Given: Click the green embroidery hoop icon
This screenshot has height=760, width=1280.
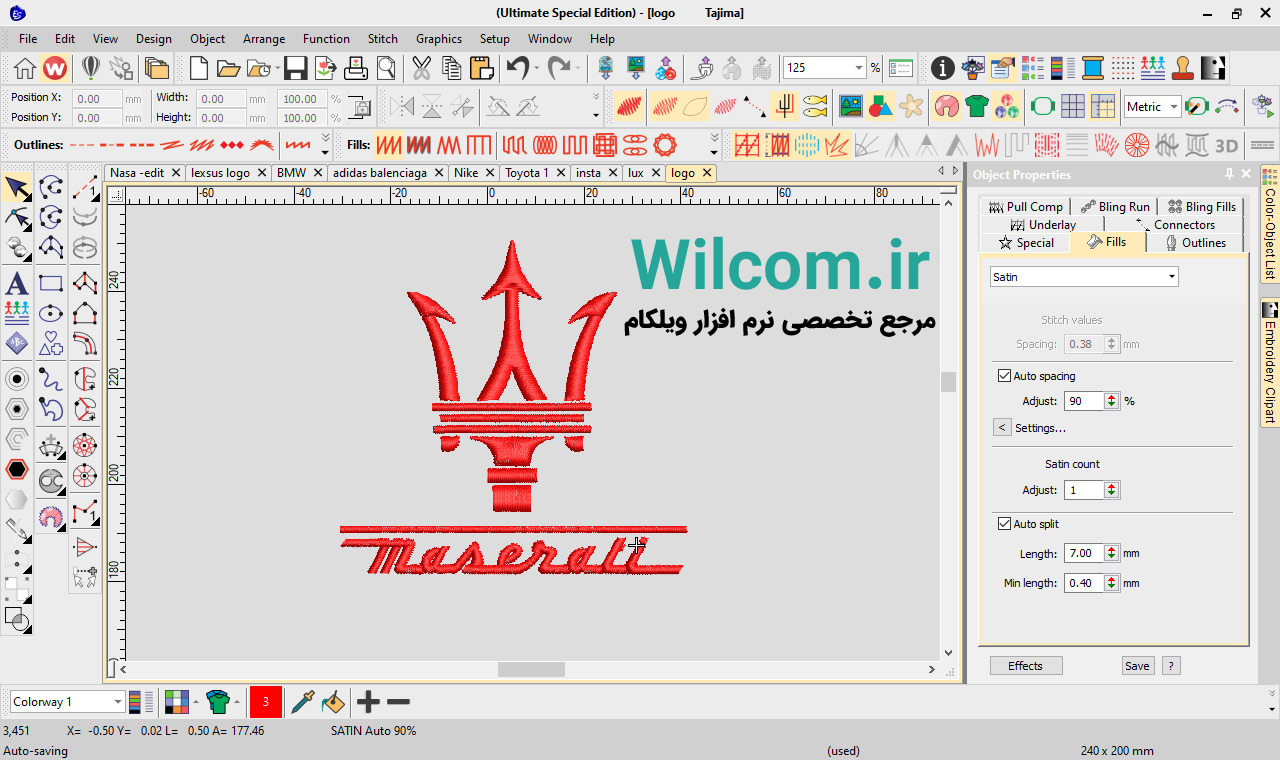Looking at the screenshot, I should (x=1042, y=106).
